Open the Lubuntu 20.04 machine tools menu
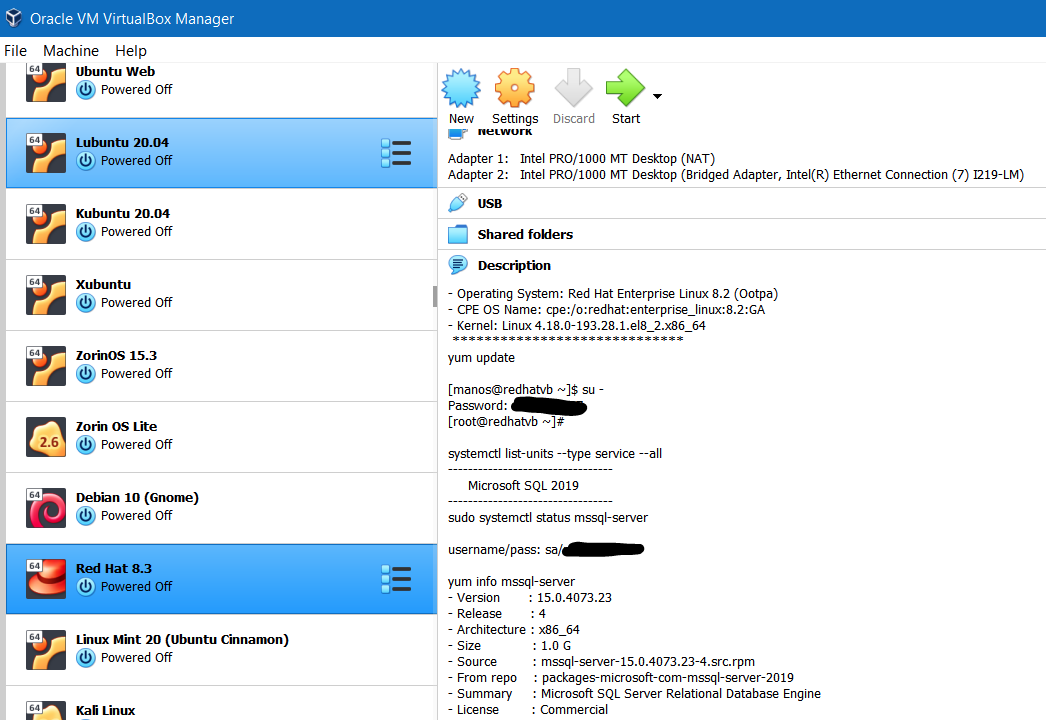1046x720 pixels. (x=396, y=153)
